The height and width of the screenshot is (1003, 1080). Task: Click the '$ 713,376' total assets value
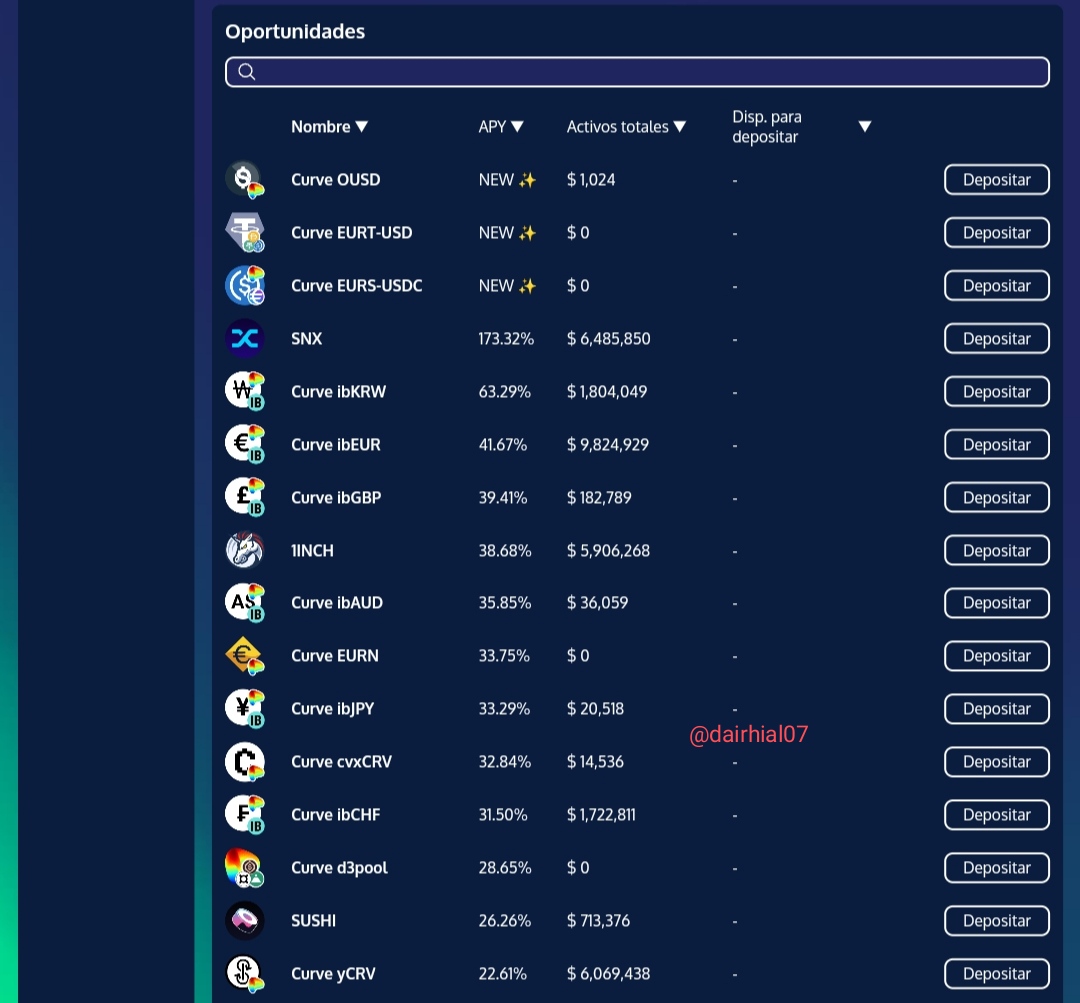[x=598, y=921]
